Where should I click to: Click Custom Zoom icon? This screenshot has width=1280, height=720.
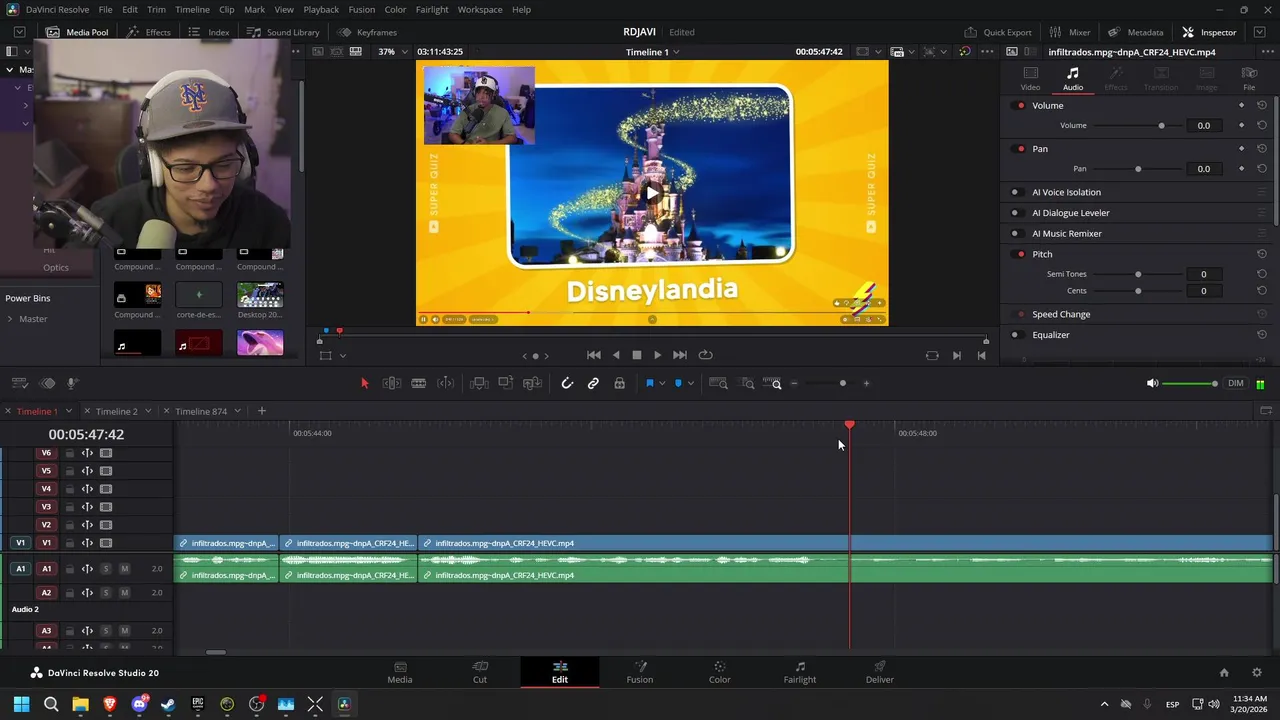[772, 383]
